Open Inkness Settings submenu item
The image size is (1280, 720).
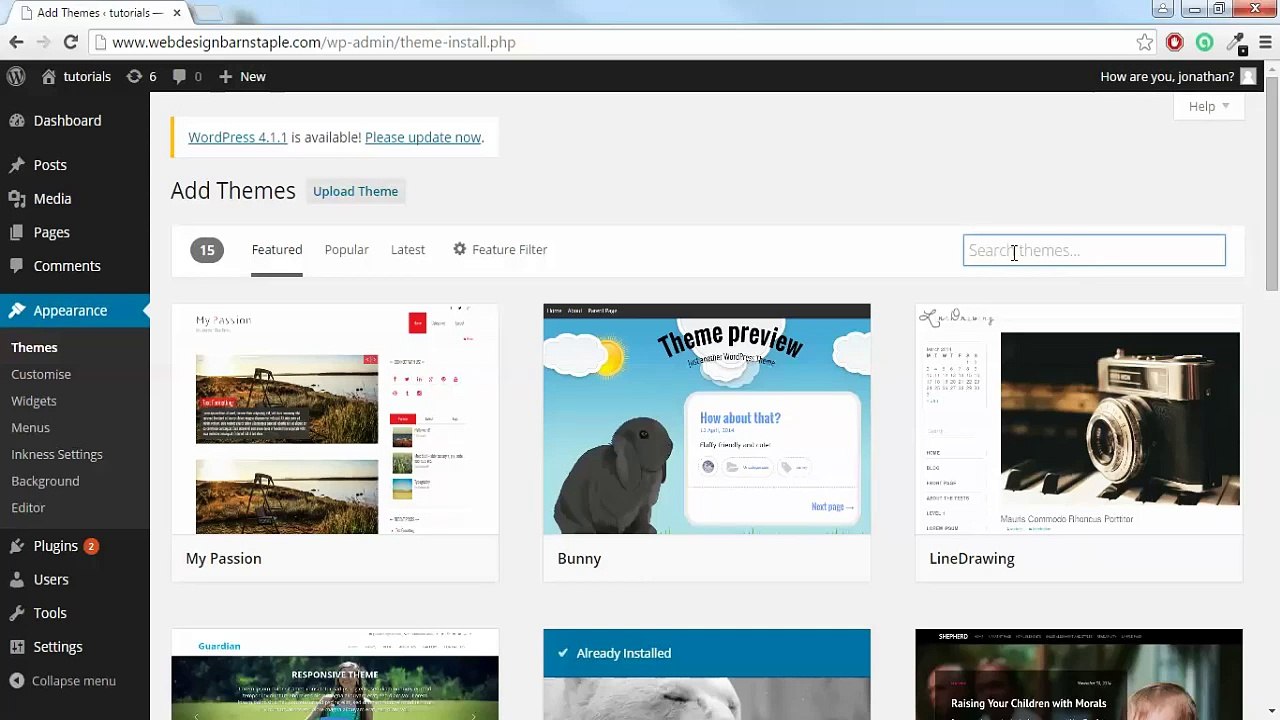click(57, 454)
